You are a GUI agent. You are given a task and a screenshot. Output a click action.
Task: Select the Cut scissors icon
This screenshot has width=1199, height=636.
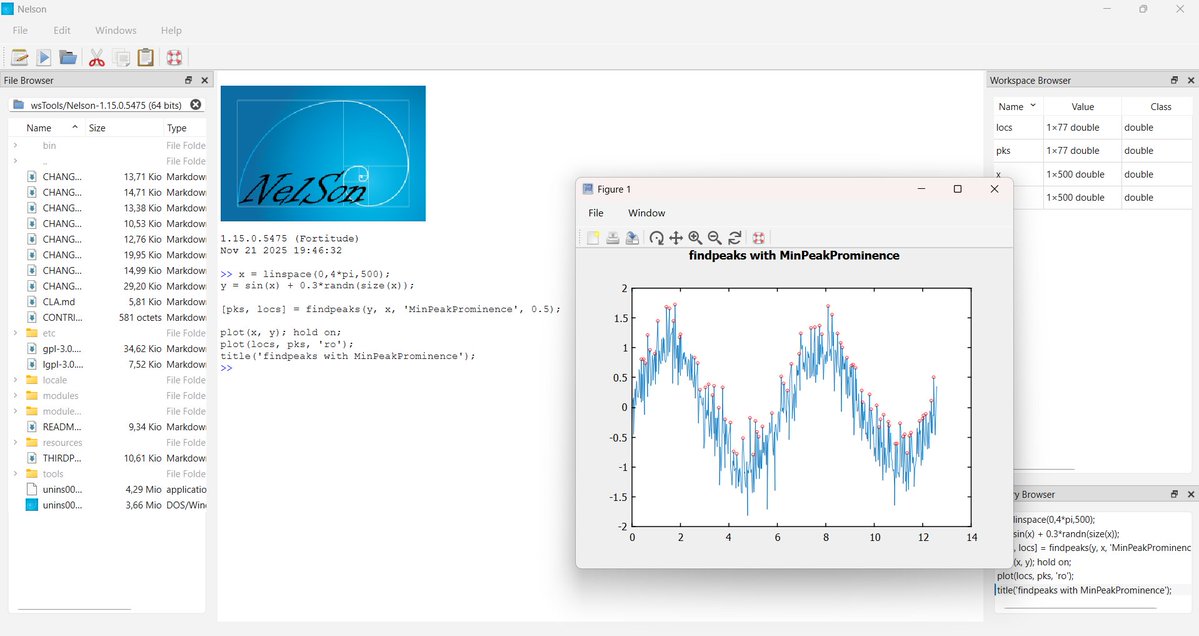96,57
